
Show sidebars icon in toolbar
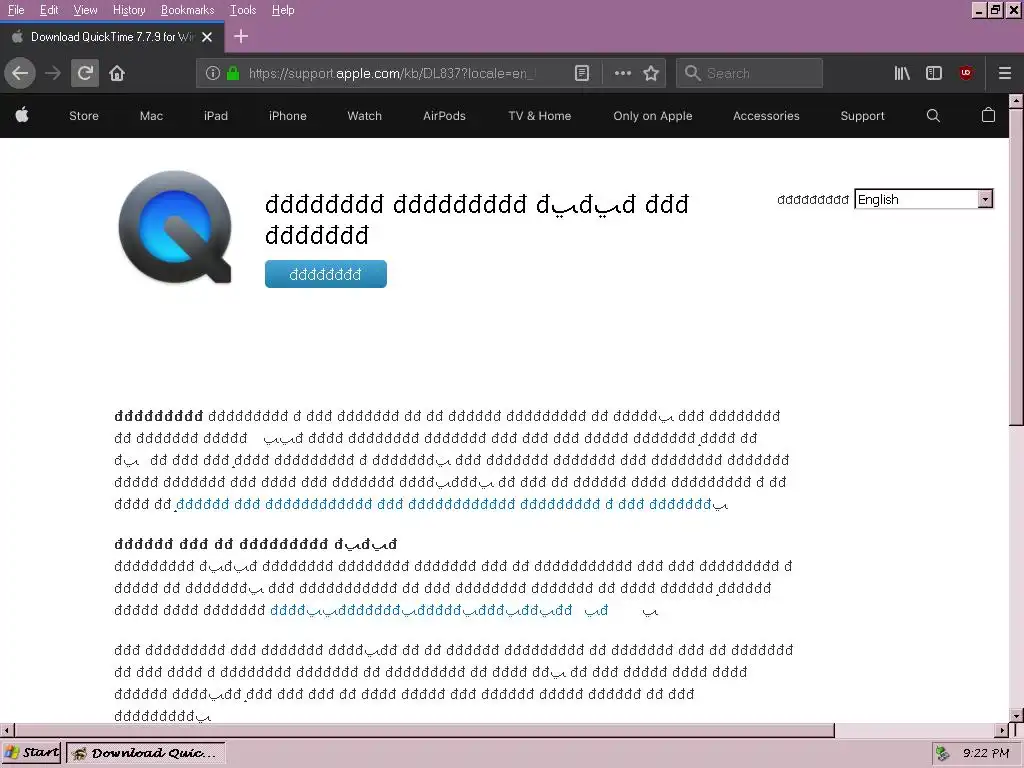click(x=934, y=73)
